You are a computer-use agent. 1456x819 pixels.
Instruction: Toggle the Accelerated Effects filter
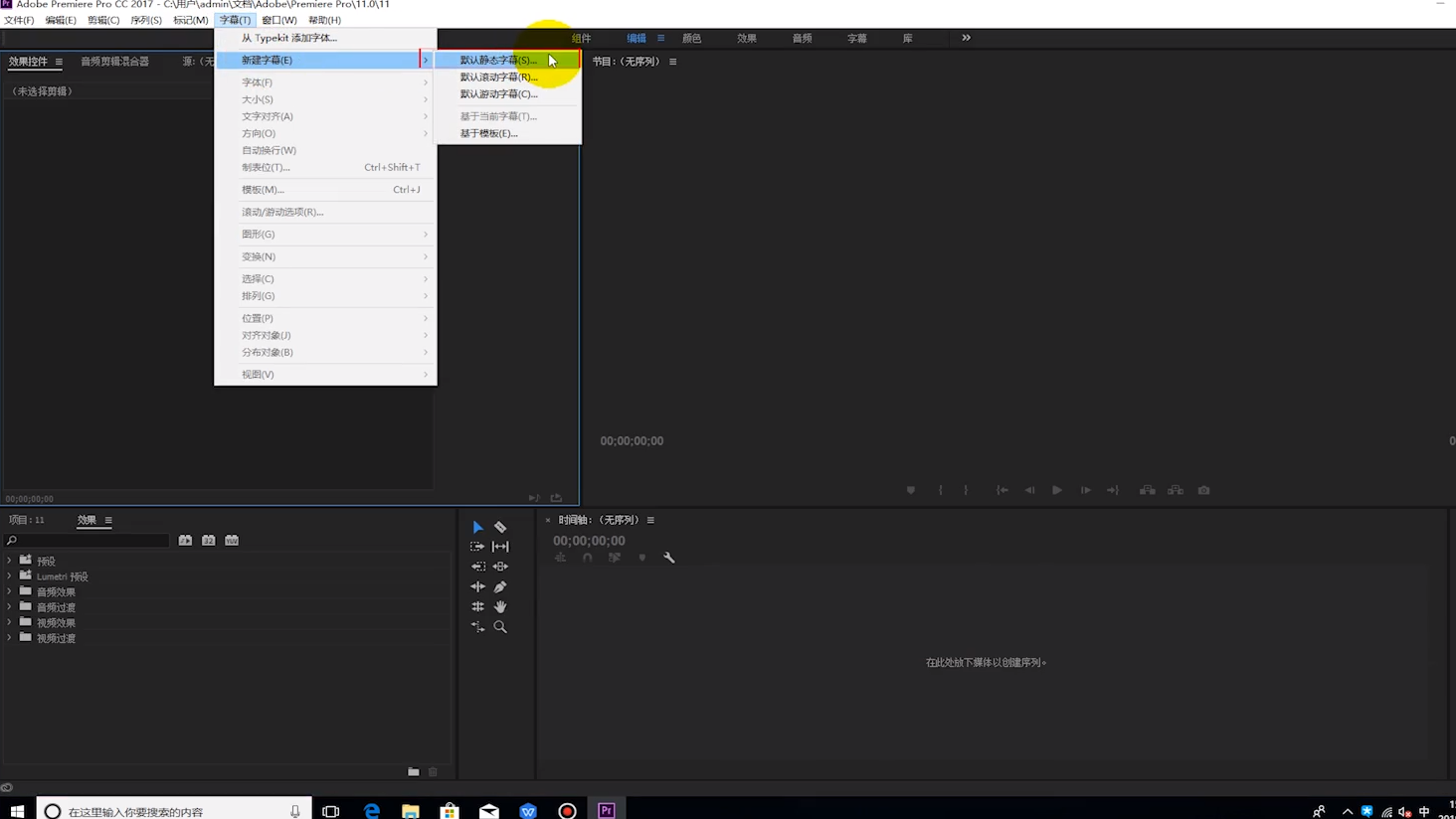(x=185, y=540)
